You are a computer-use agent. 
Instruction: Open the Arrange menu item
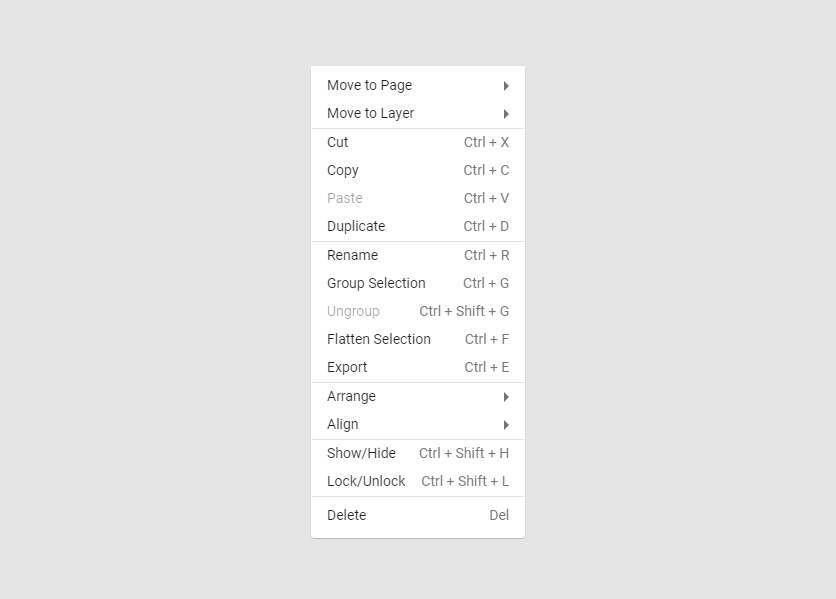[351, 396]
